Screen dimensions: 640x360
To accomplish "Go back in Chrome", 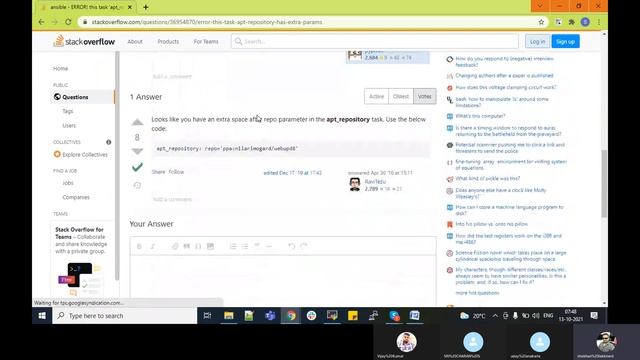I will 41,22.
